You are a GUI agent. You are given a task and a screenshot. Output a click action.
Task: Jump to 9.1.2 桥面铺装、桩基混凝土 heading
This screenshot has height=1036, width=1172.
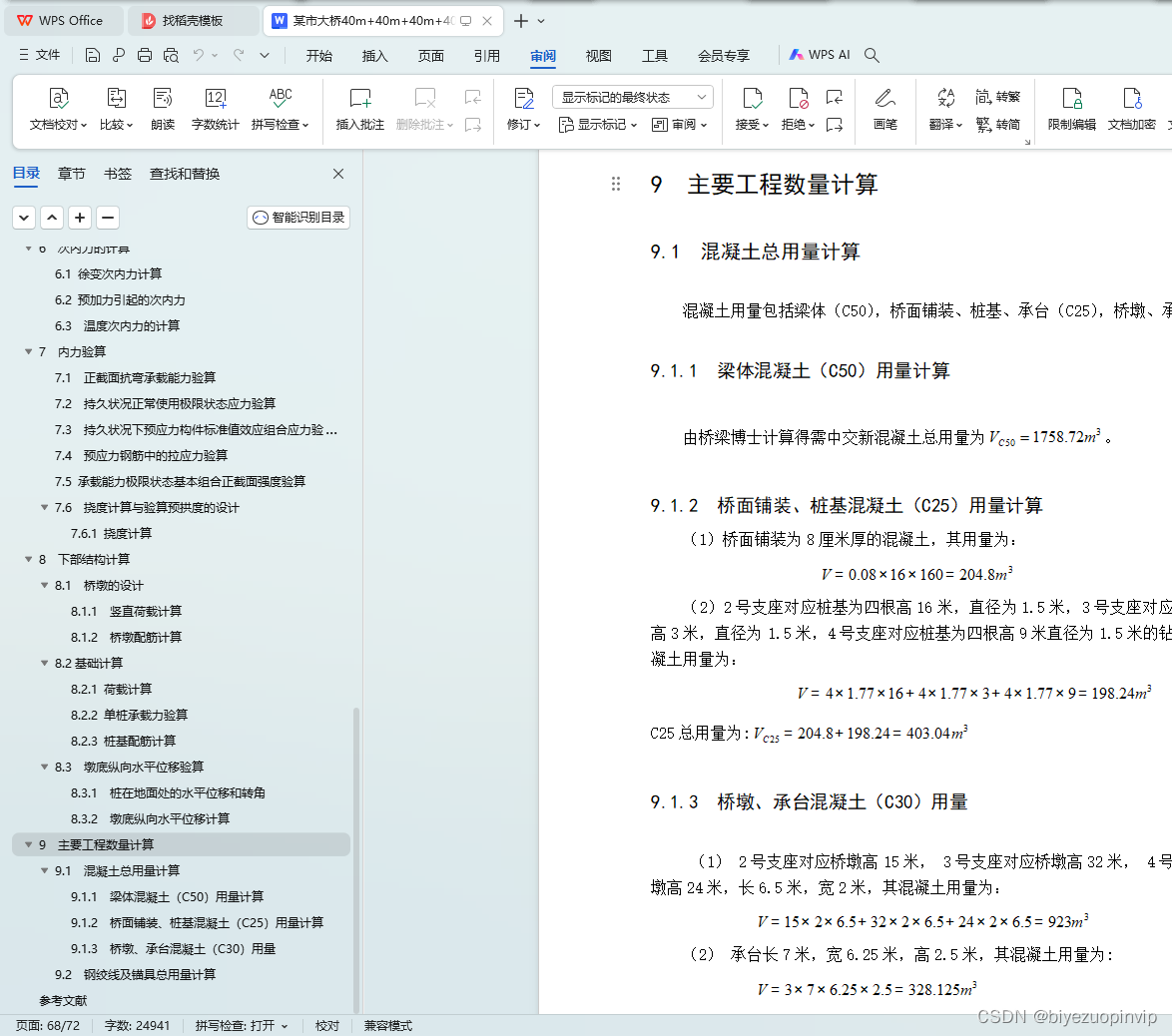(198, 922)
